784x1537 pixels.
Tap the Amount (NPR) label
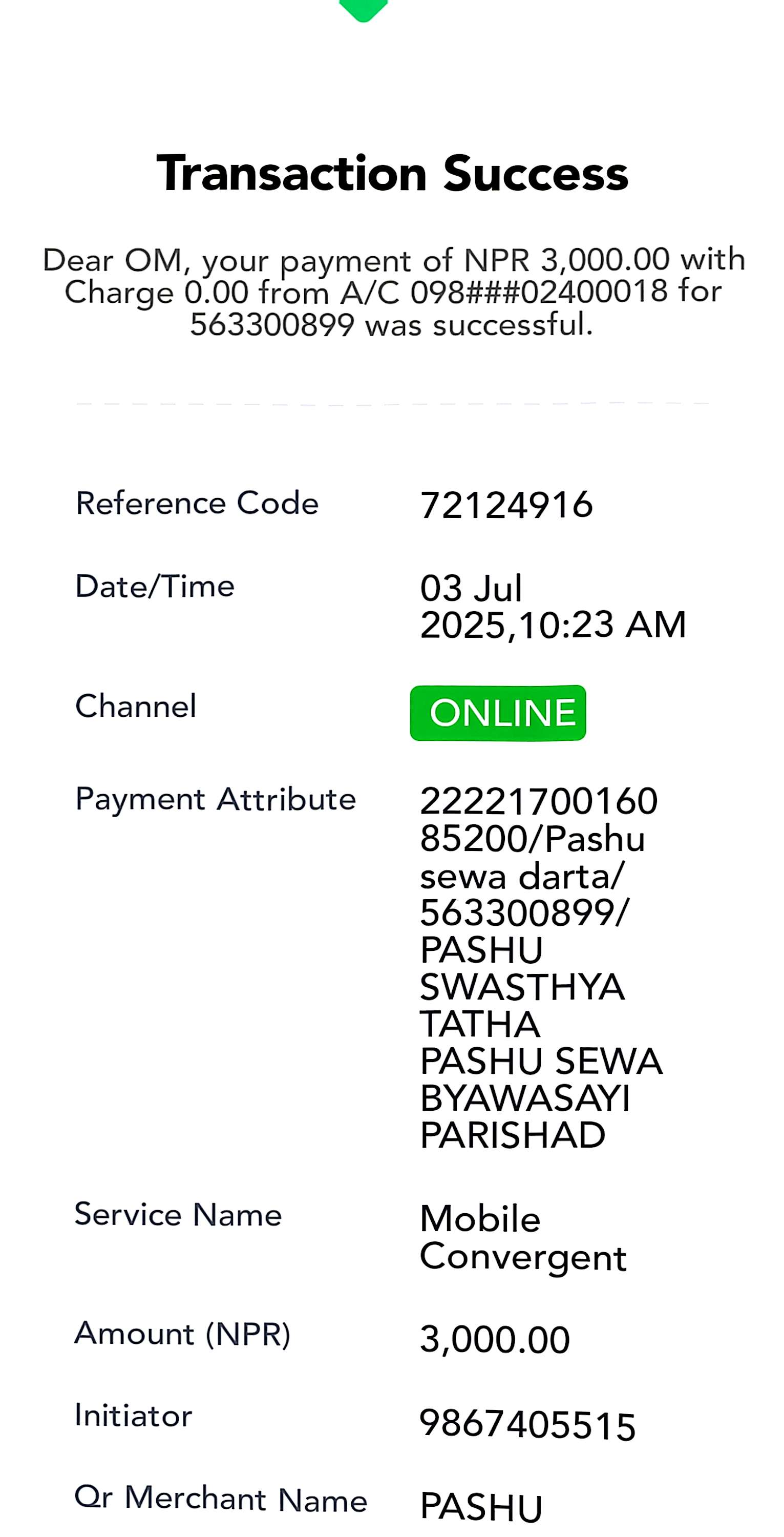tap(182, 1334)
